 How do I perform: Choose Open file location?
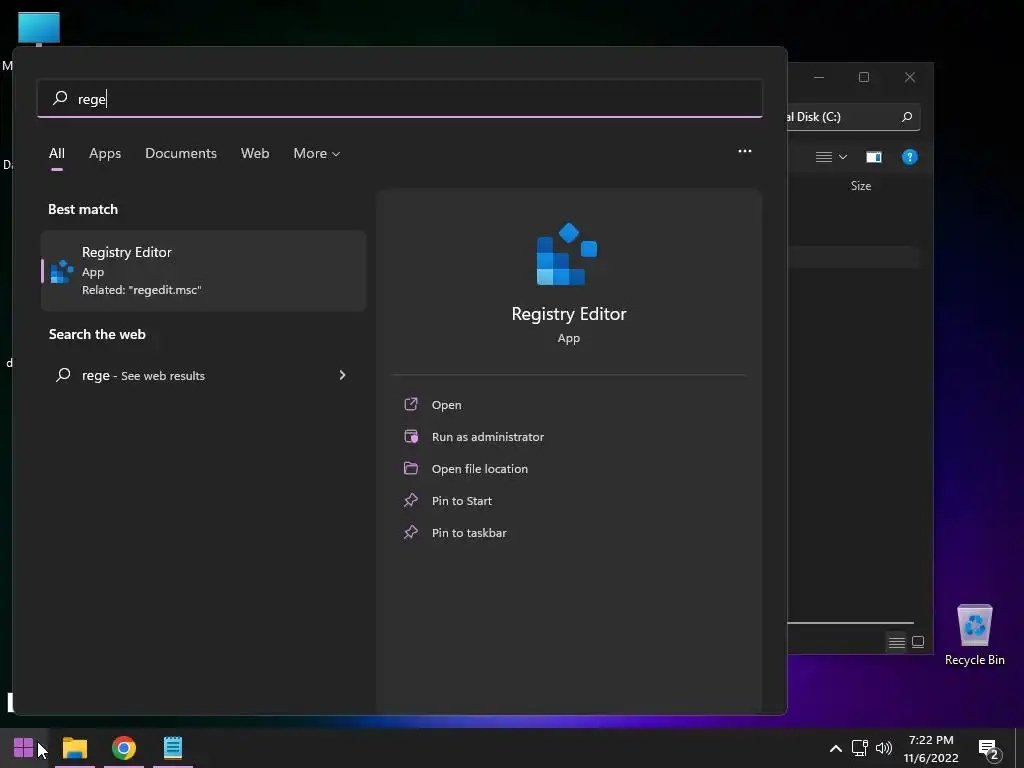point(479,469)
